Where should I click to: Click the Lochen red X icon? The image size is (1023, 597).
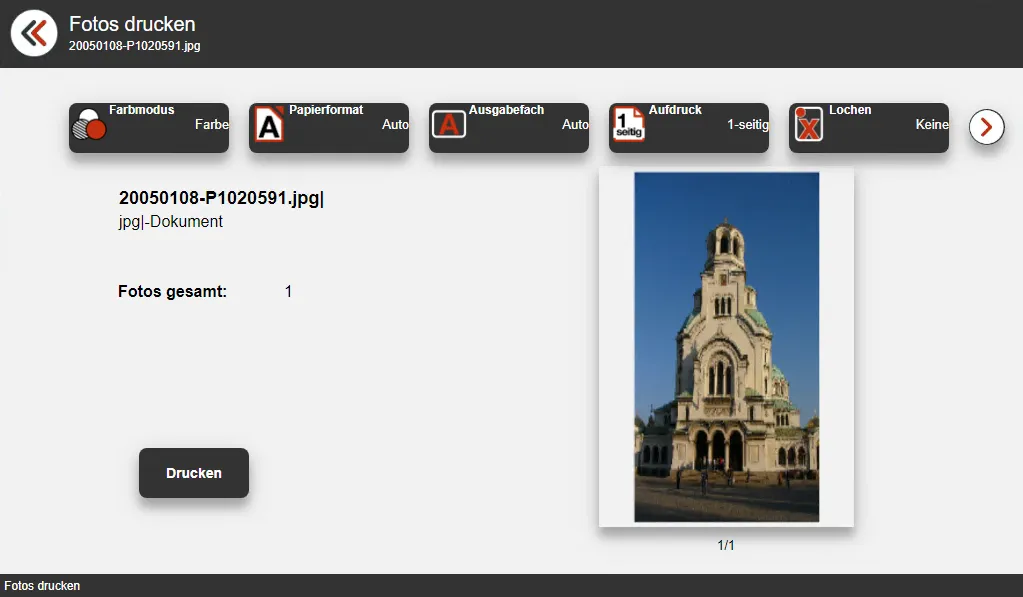[x=808, y=126]
